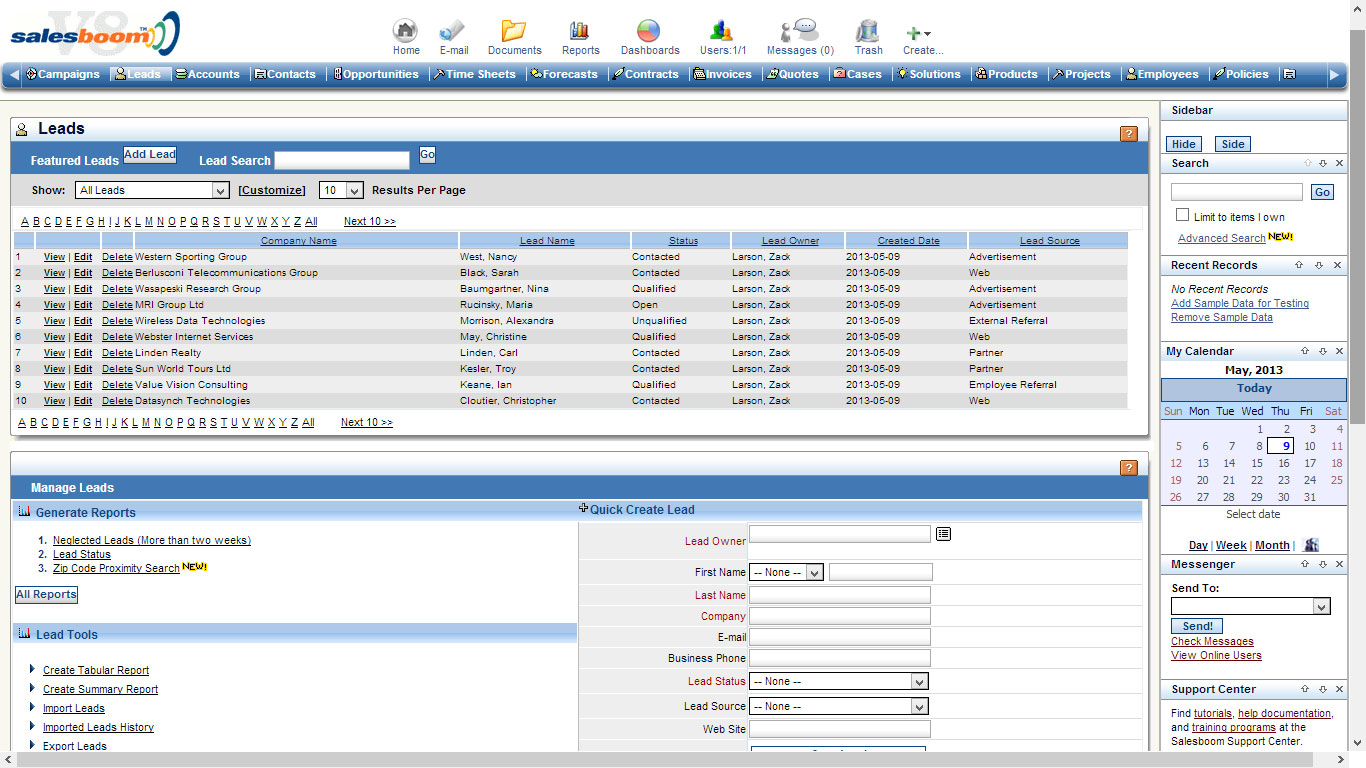The height and width of the screenshot is (768, 1366).
Task: Click the help question-mark icon above Manage Leads
Action: point(1129,468)
